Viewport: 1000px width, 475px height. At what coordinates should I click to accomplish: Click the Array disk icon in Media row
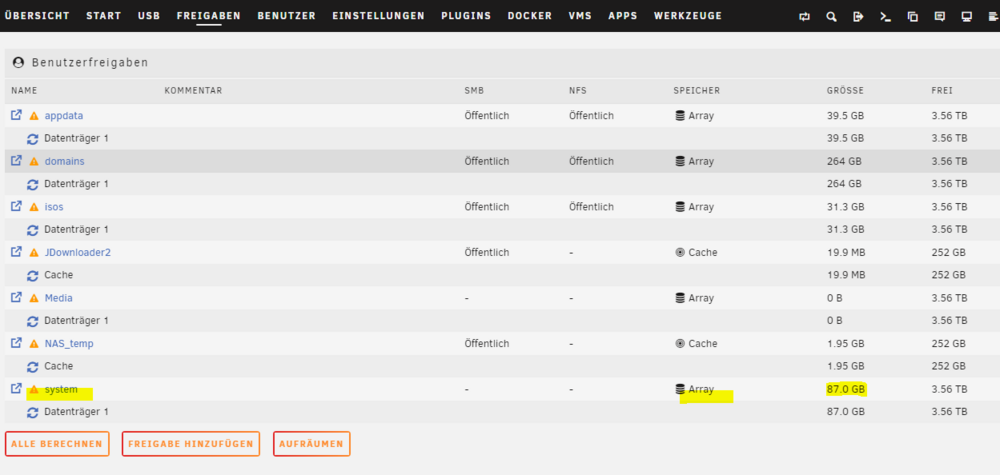[x=680, y=298]
